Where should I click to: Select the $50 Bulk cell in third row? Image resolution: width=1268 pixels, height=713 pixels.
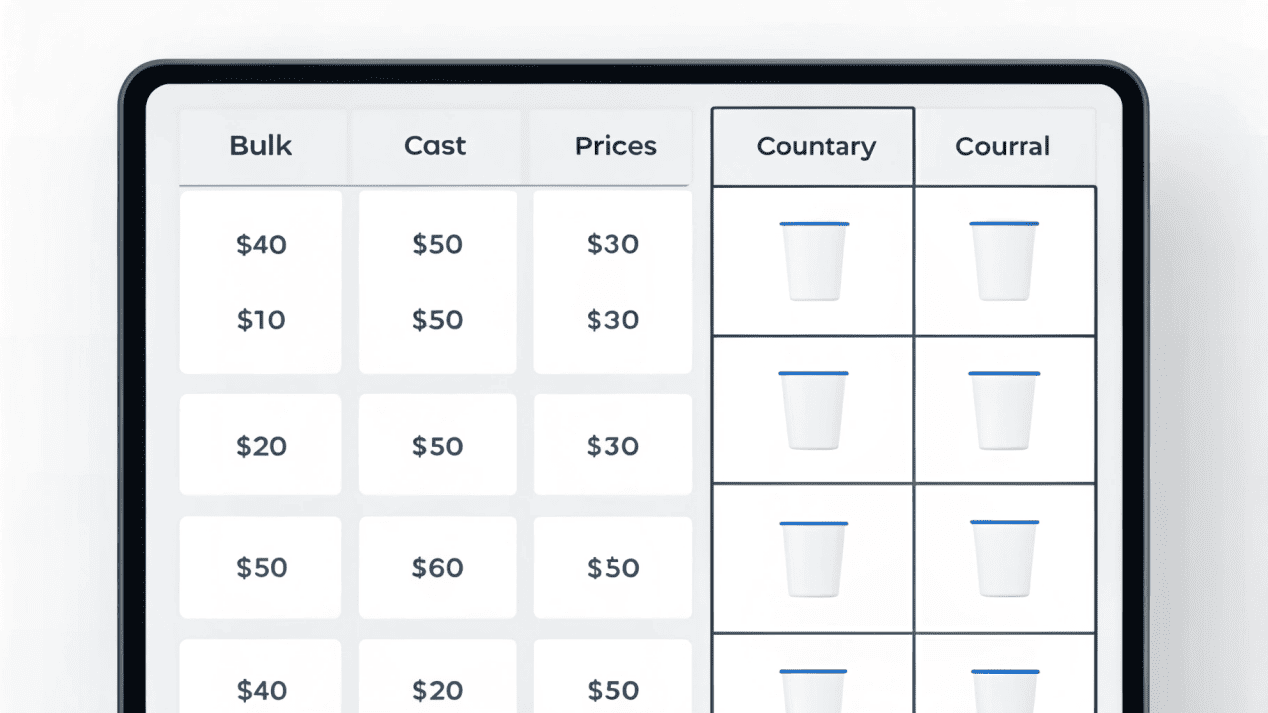tap(261, 568)
